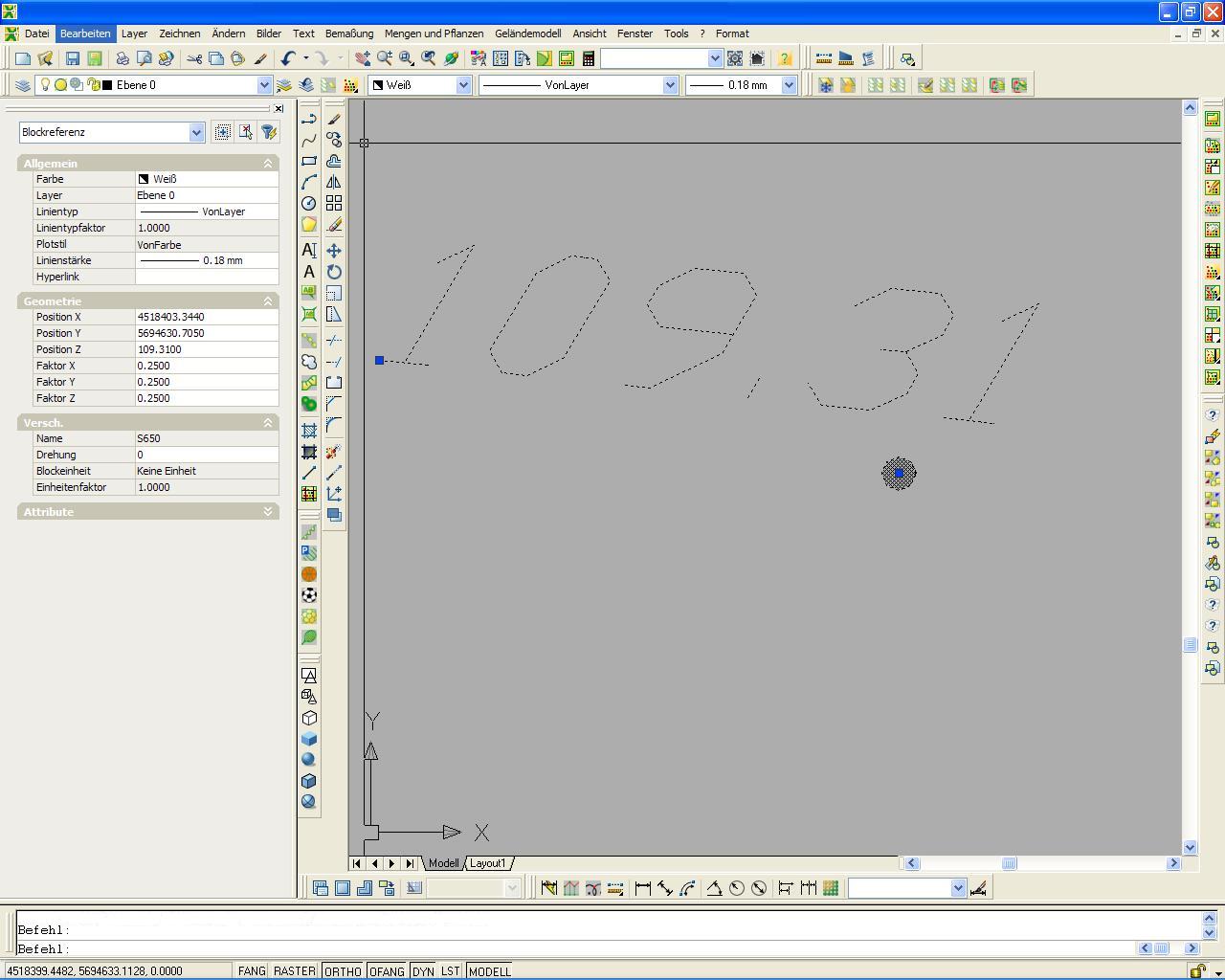Click the vertical scrollbar down arrow of drawing
The width and height of the screenshot is (1225, 980).
pyautogui.click(x=1190, y=847)
